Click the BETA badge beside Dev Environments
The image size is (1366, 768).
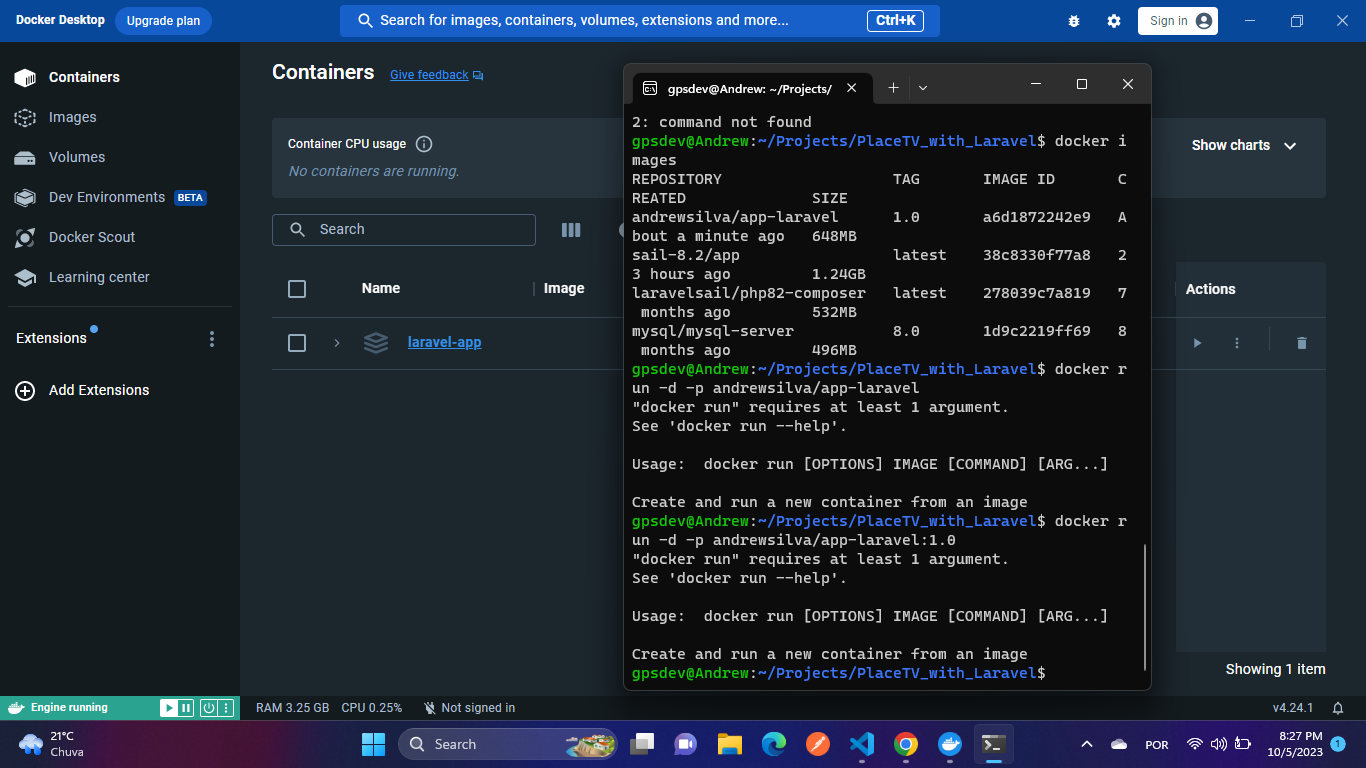(190, 198)
